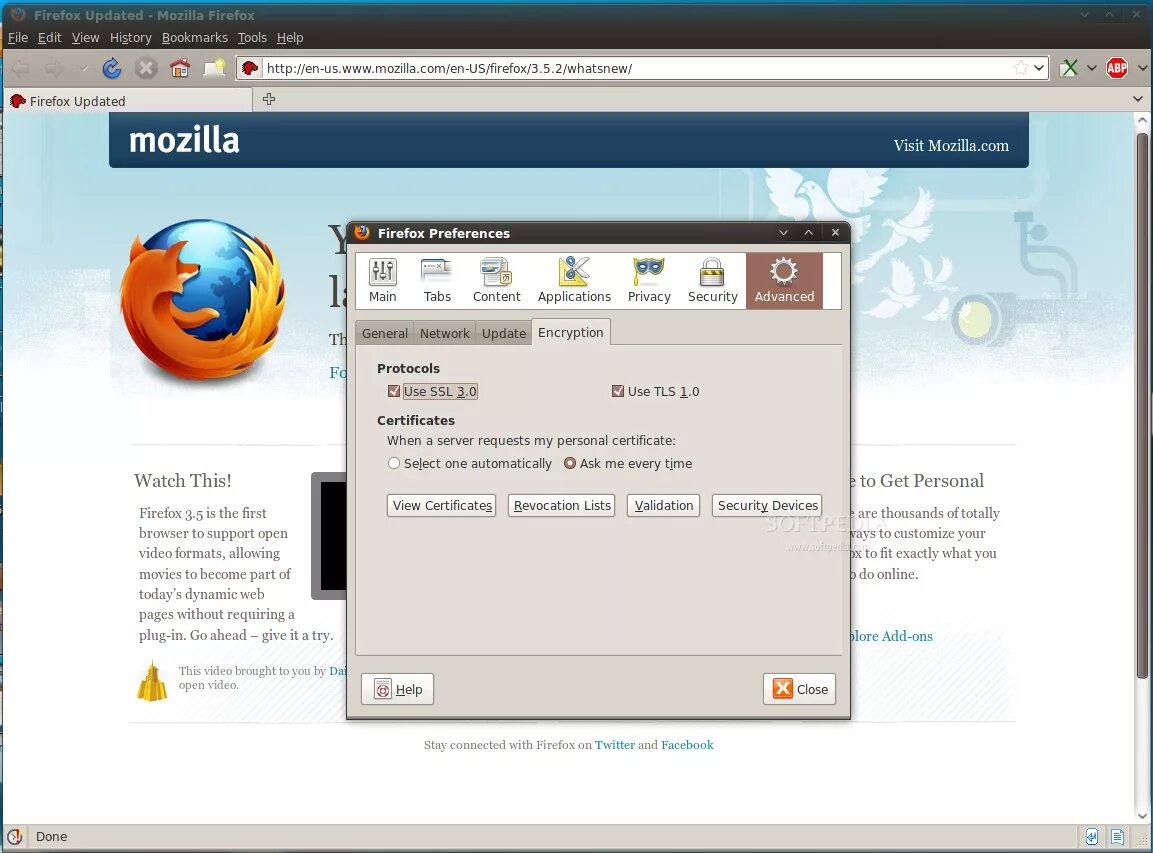Click the View Certificates button
The height and width of the screenshot is (853, 1153).
(442, 505)
